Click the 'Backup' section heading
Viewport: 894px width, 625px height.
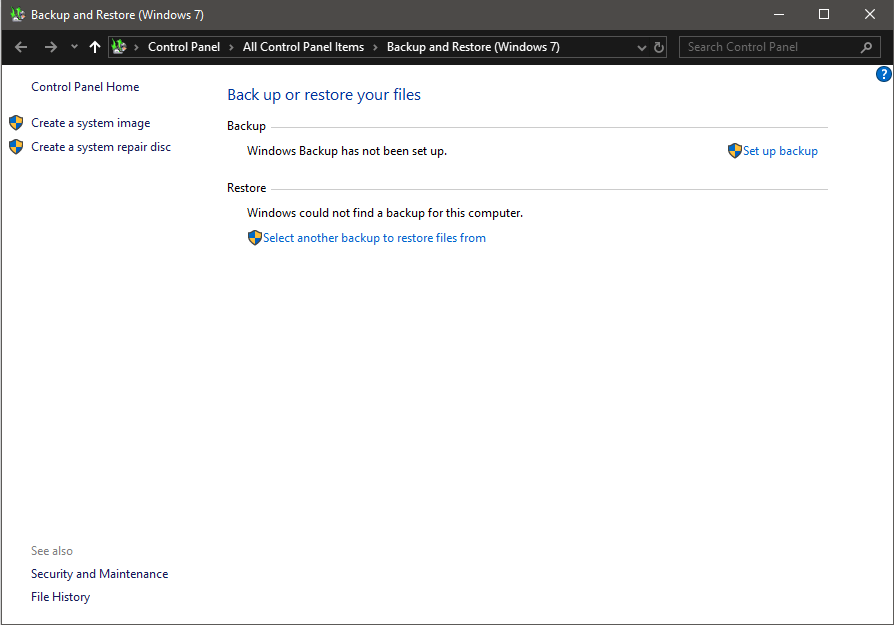pos(246,126)
